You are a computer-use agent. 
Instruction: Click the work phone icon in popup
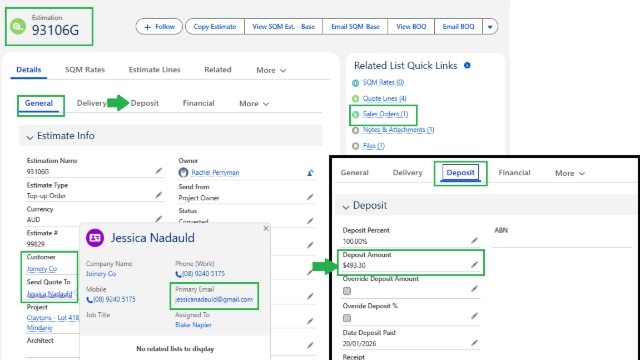[178, 274]
